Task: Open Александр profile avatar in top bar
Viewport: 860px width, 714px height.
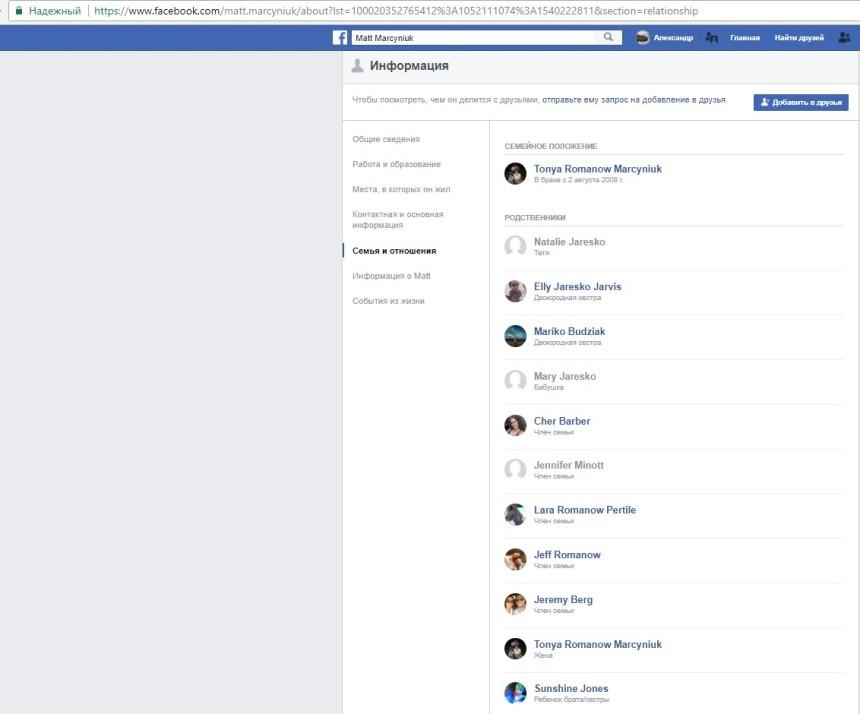Action: [642, 38]
